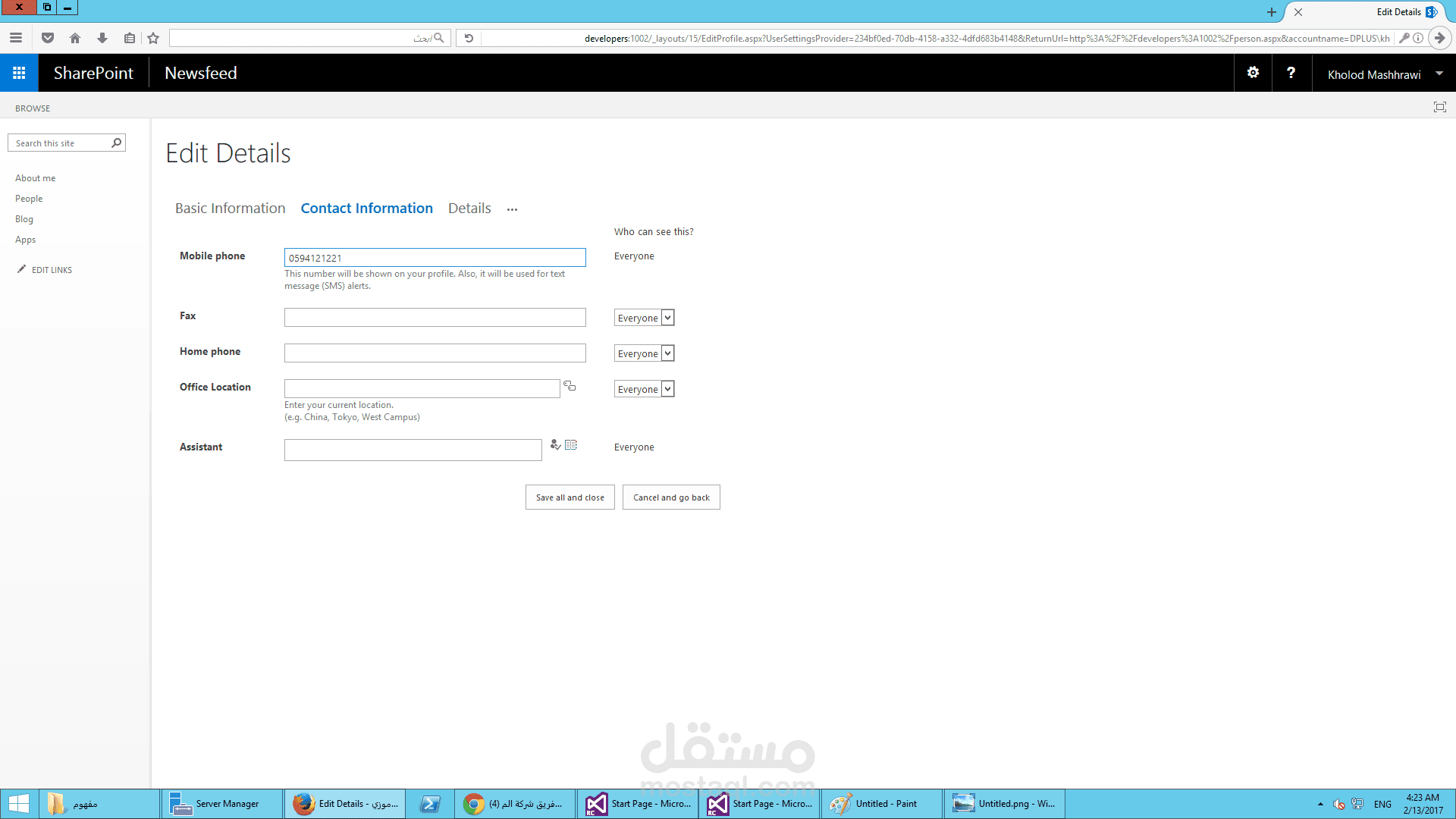1456x819 pixels.
Task: Switch to the Basic Information tab
Action: click(x=230, y=209)
